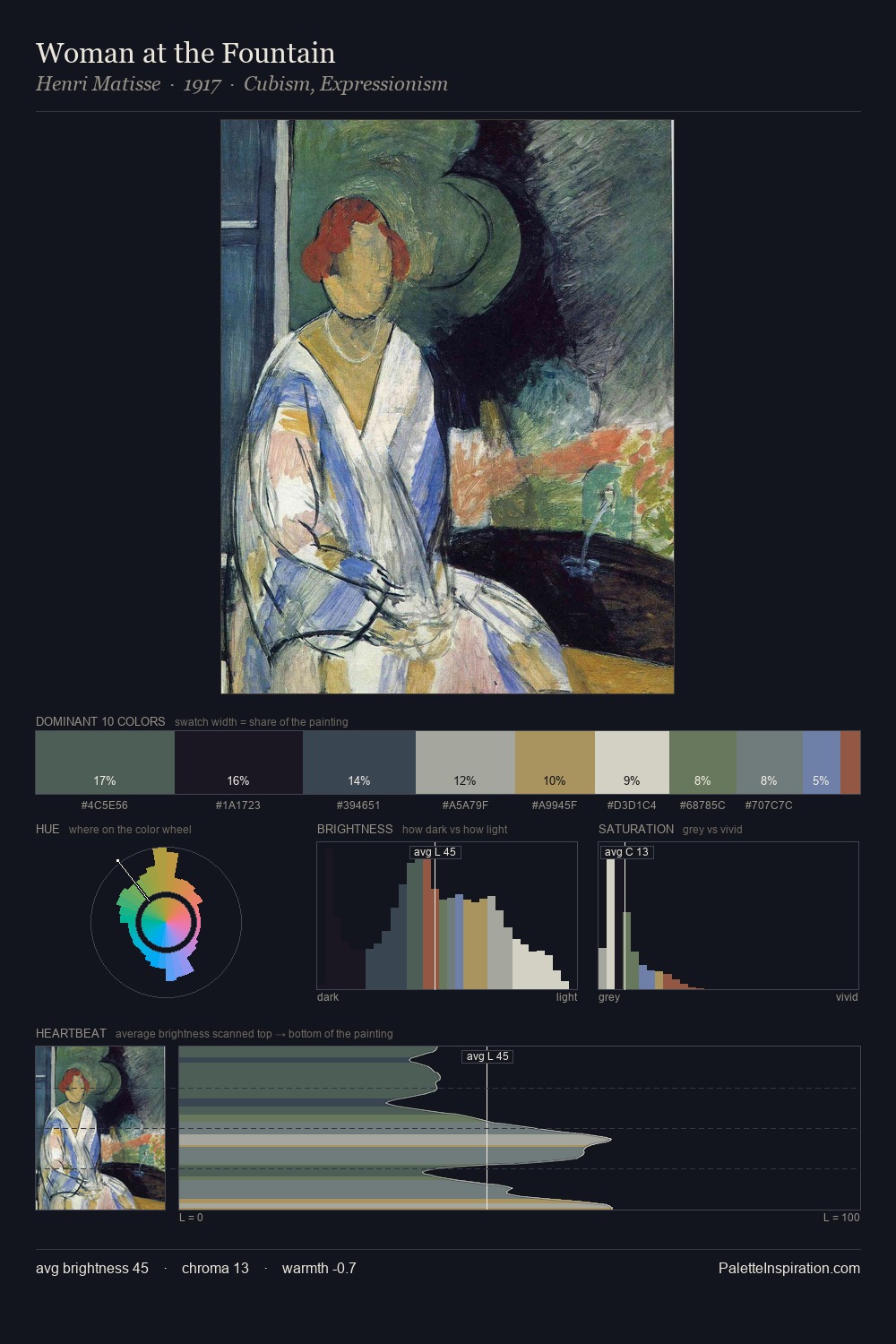Select the olive green swatch above #68785C
The width and height of the screenshot is (896, 1344).
[702, 762]
